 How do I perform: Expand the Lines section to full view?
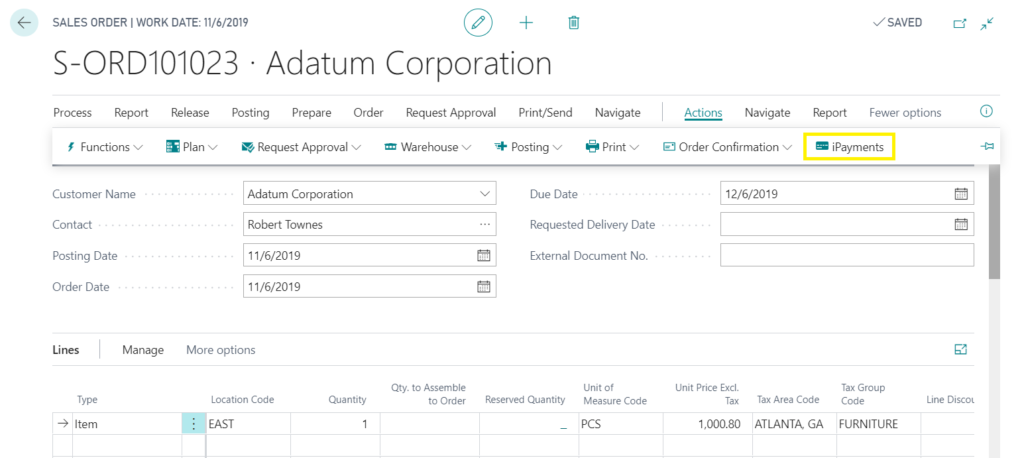click(x=961, y=349)
